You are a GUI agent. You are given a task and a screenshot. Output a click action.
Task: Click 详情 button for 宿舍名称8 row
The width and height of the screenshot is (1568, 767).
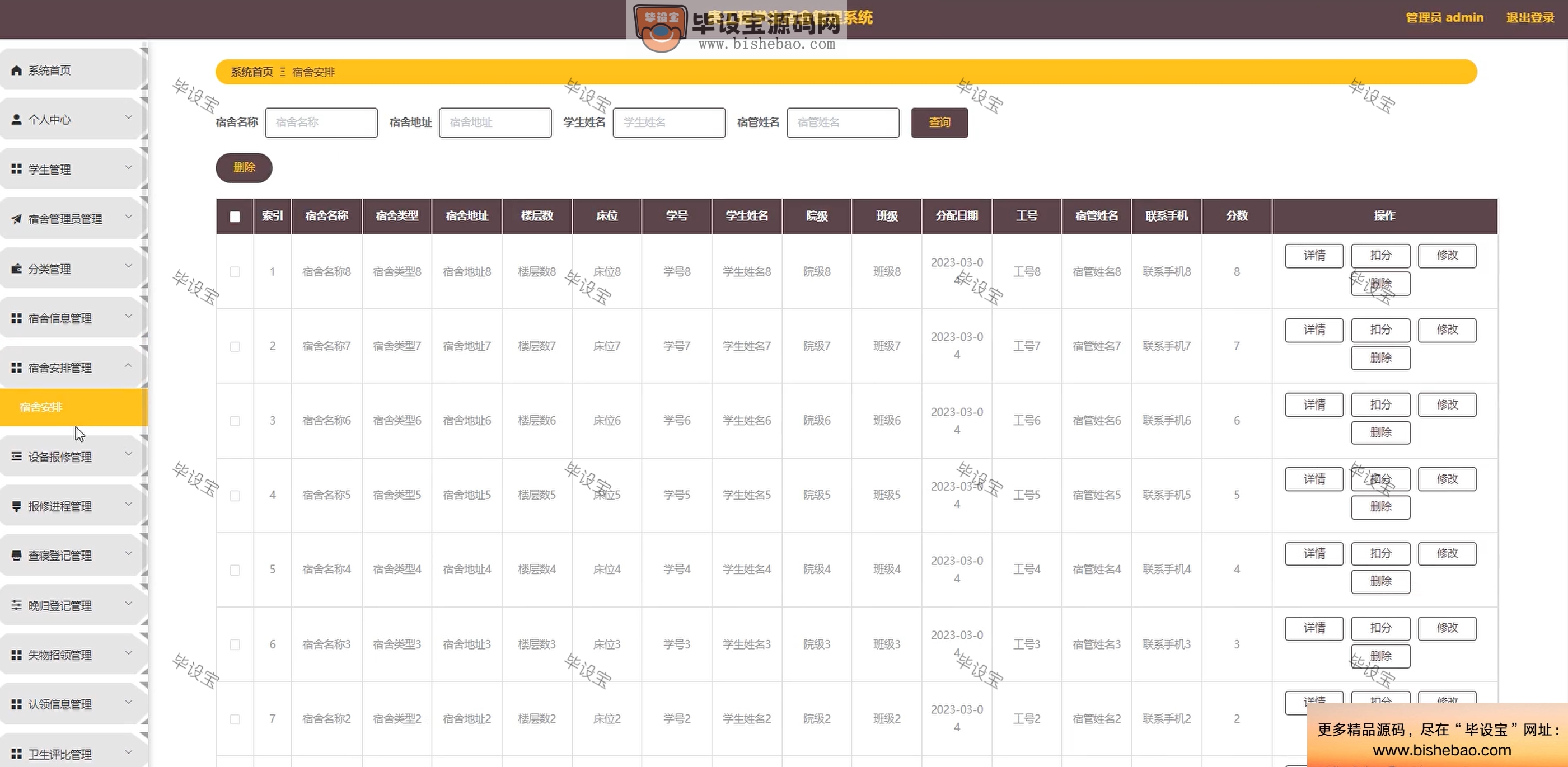(1314, 256)
